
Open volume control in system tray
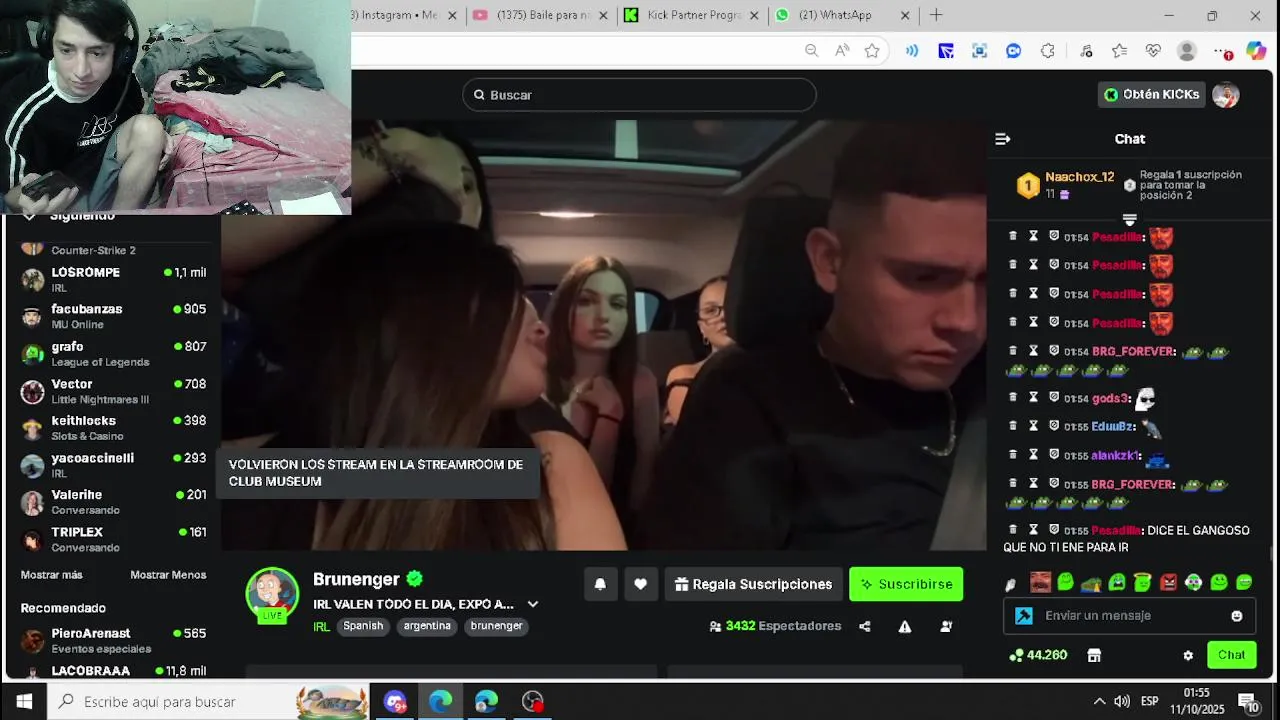(x=1122, y=701)
